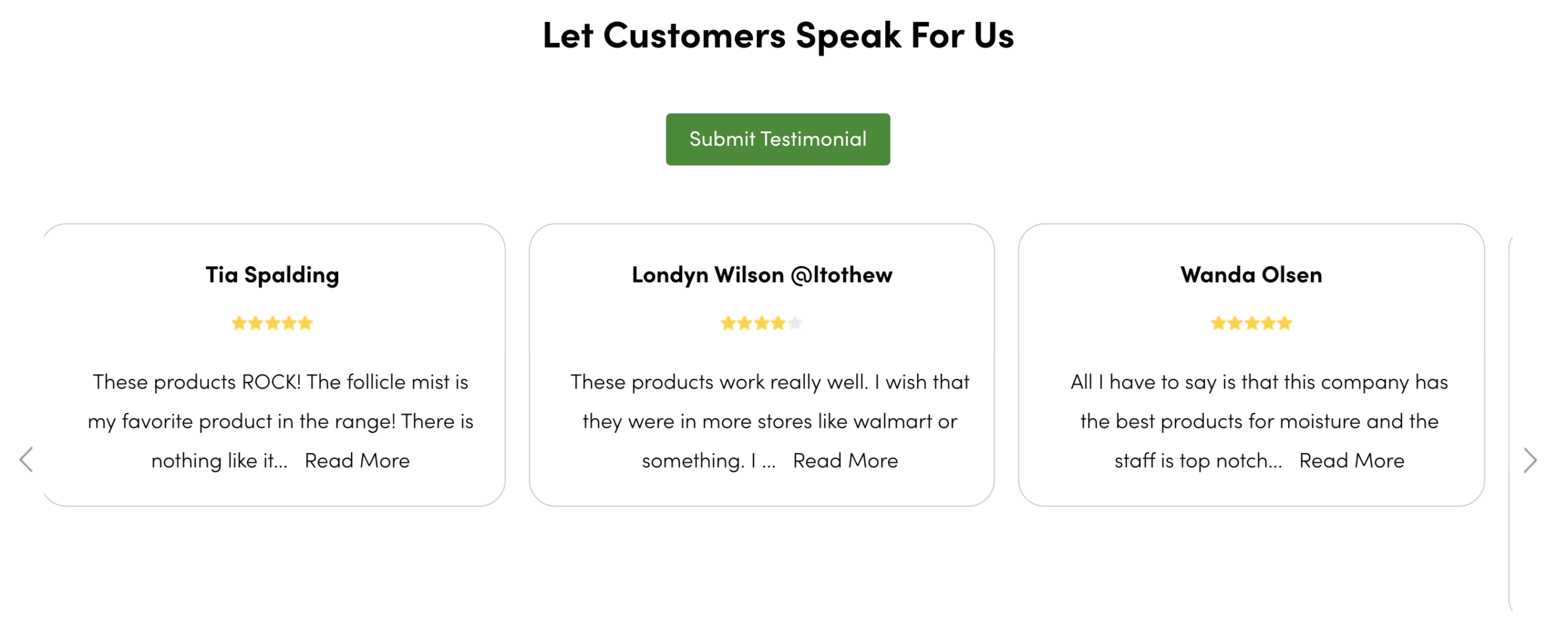Click Wanda Olsen's five-star rating
1568x619 pixels.
pos(1251,323)
